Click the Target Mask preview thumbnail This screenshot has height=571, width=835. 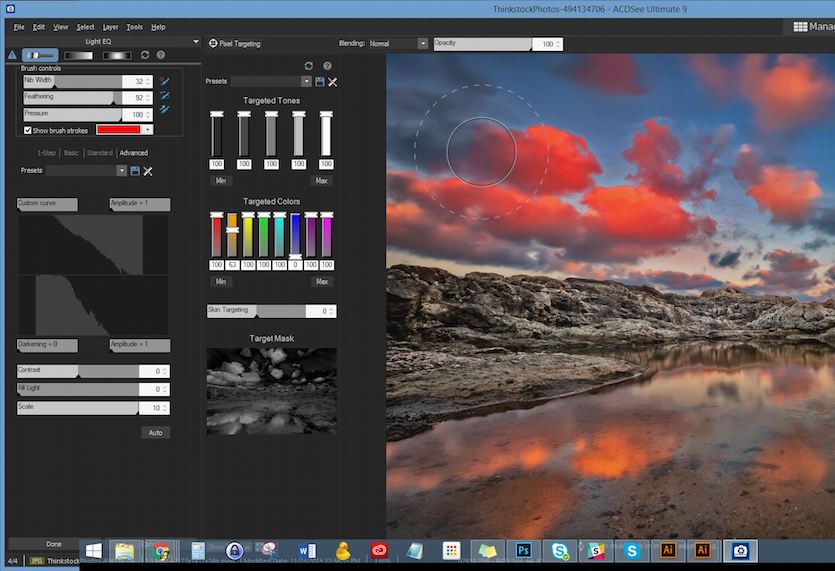click(x=272, y=390)
